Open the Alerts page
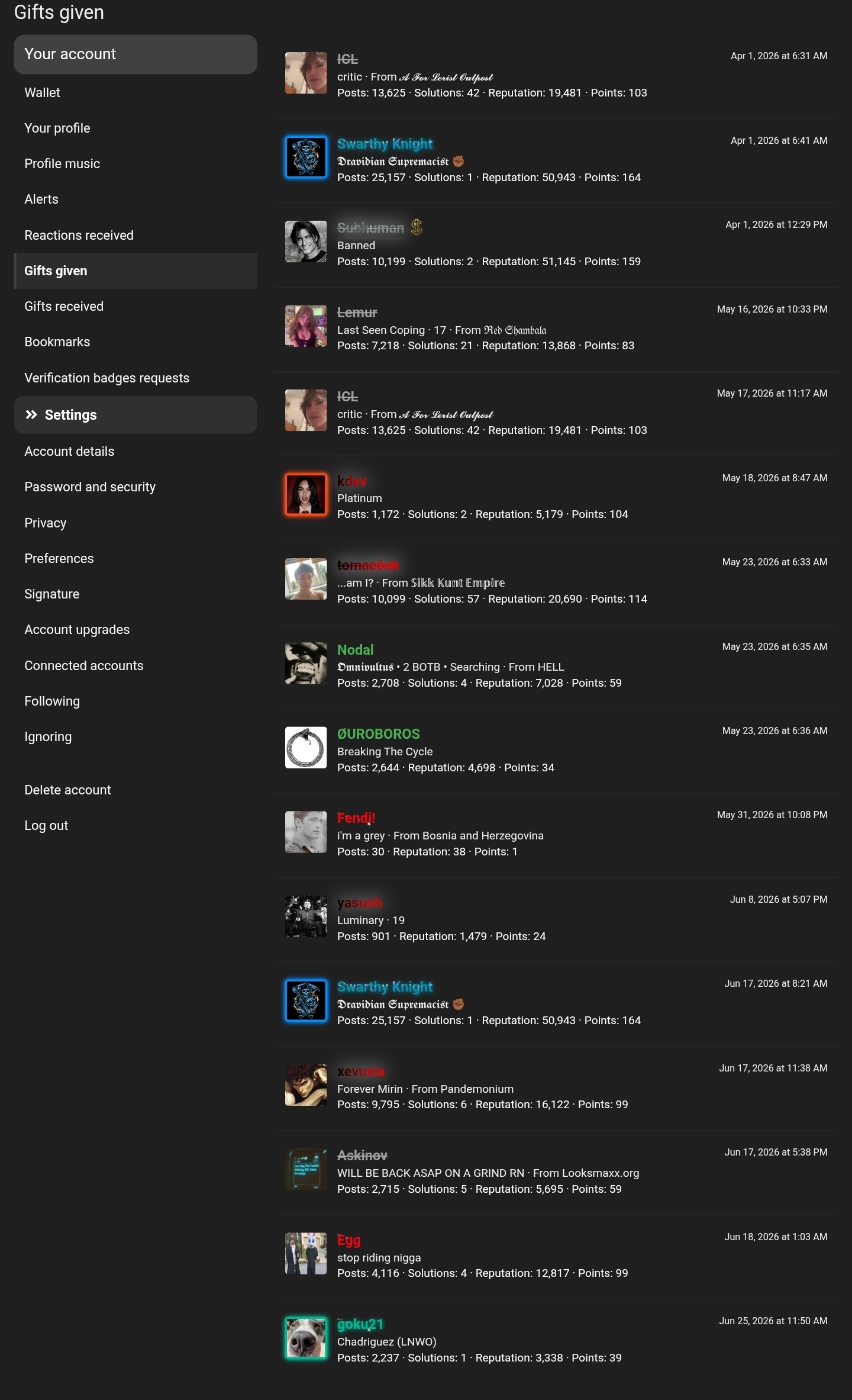This screenshot has width=852, height=1400. [135, 199]
